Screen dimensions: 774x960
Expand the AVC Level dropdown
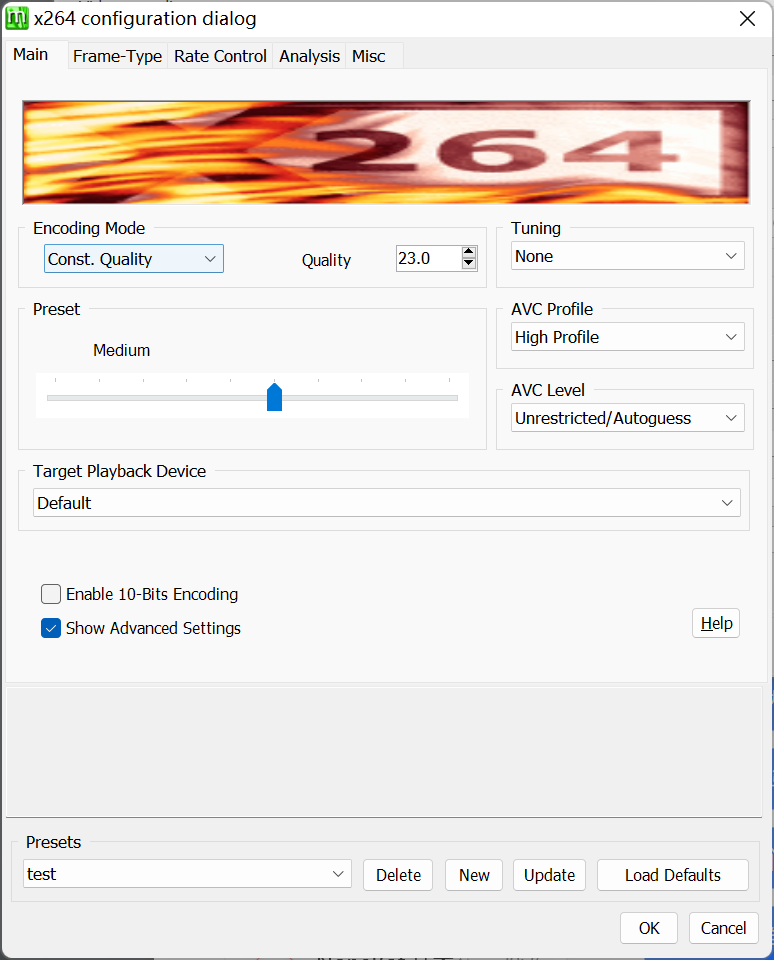(627, 418)
